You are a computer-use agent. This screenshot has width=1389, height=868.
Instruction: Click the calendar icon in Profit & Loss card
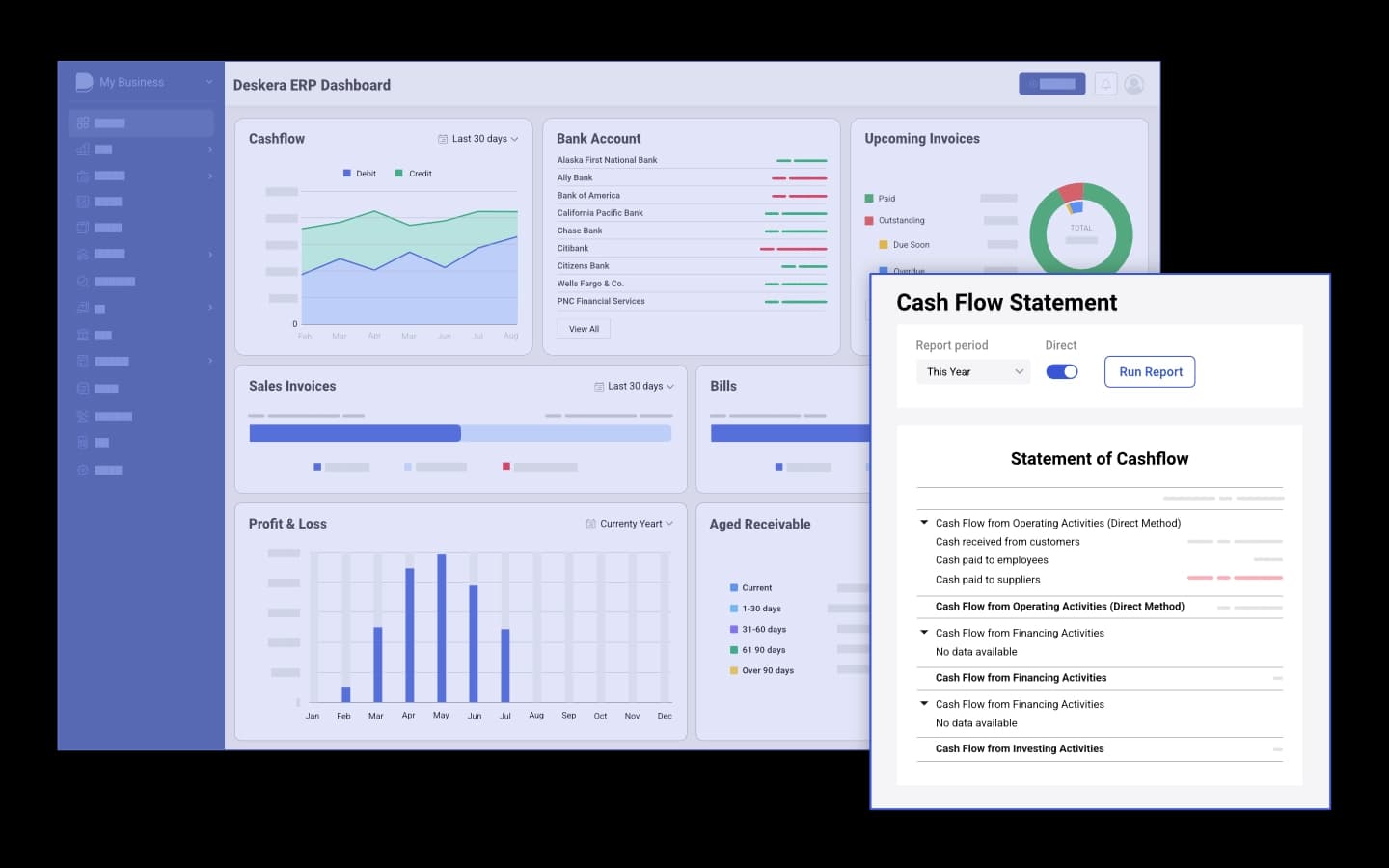pyautogui.click(x=590, y=524)
